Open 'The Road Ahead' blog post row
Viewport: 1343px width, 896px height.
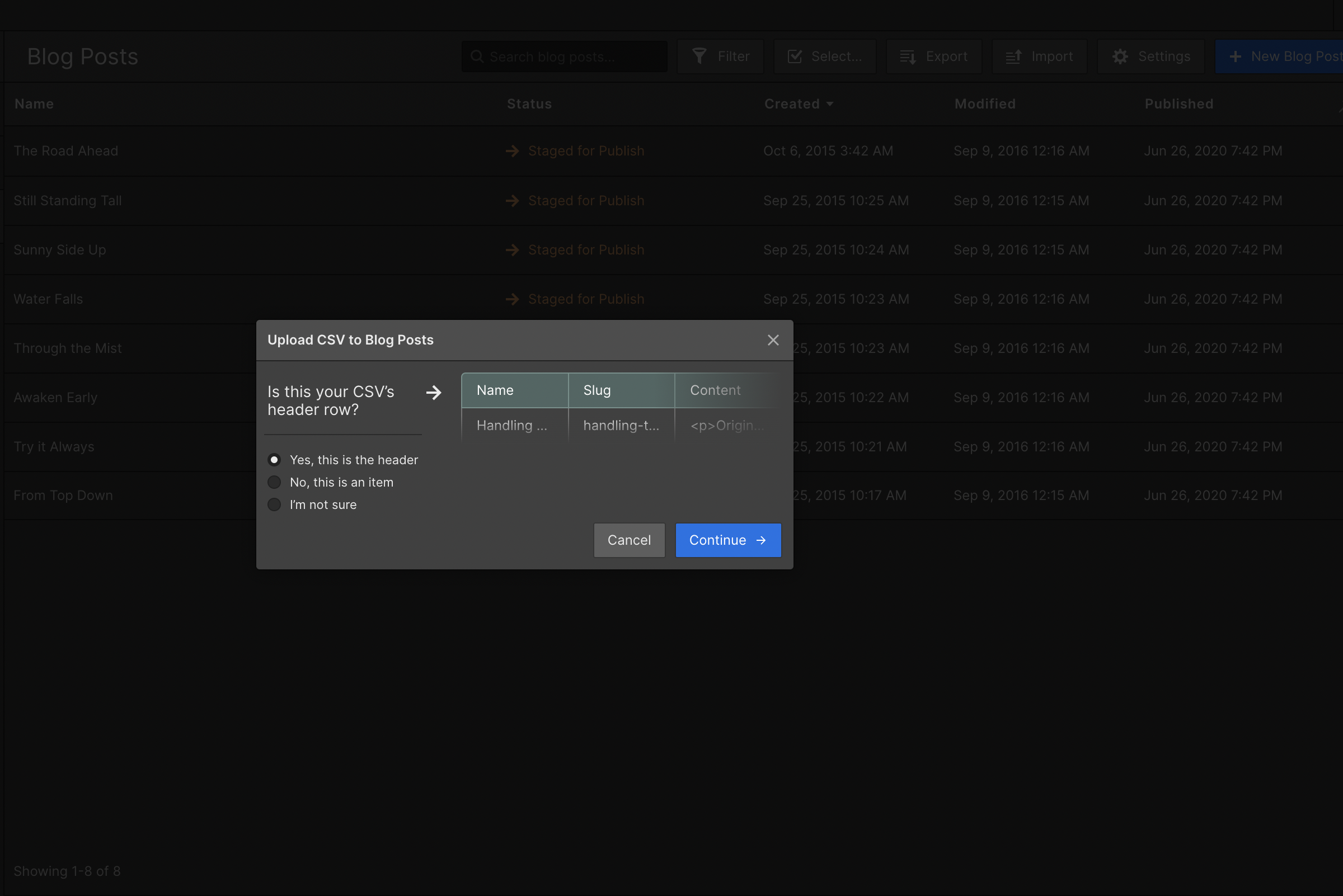[67, 151]
